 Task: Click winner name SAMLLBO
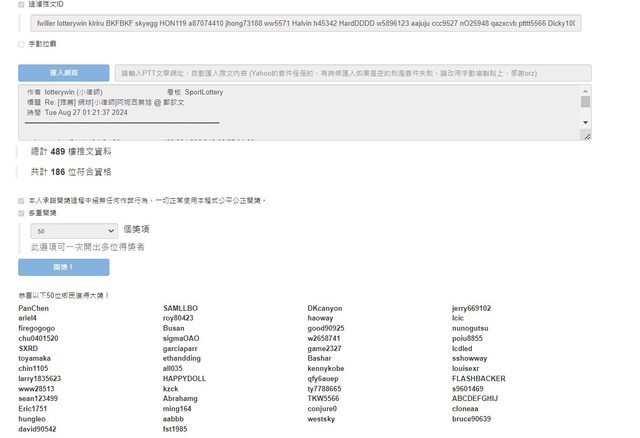coord(180,308)
